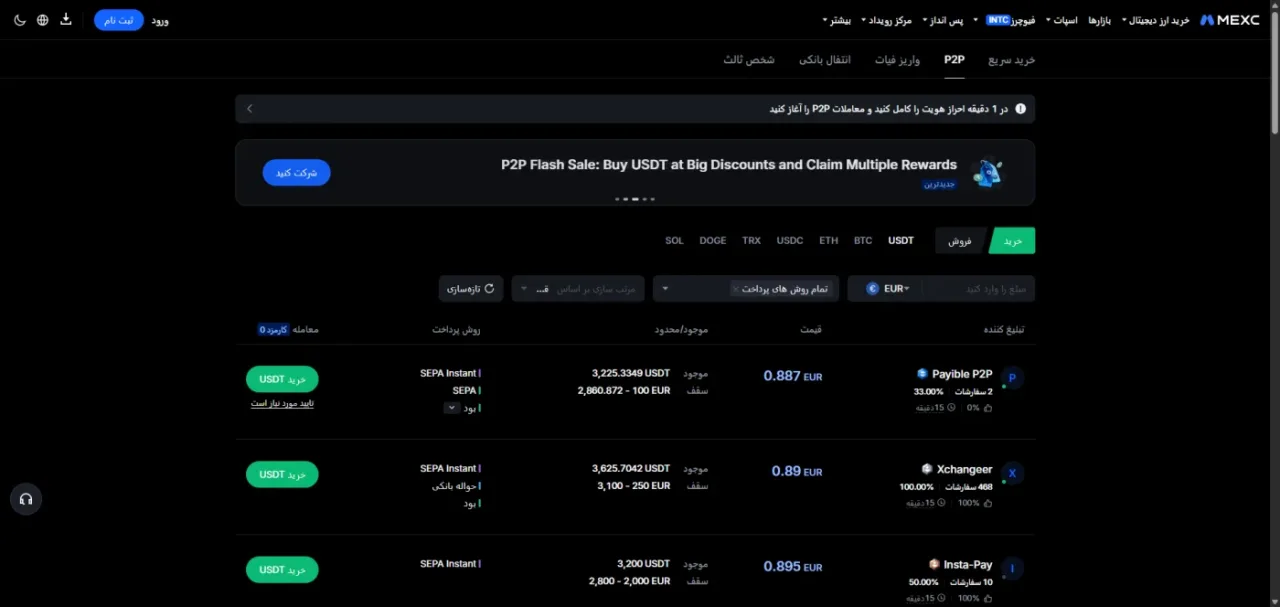Image resolution: width=1280 pixels, height=607 pixels.
Task: Select the USDC coin tab
Action: point(790,241)
